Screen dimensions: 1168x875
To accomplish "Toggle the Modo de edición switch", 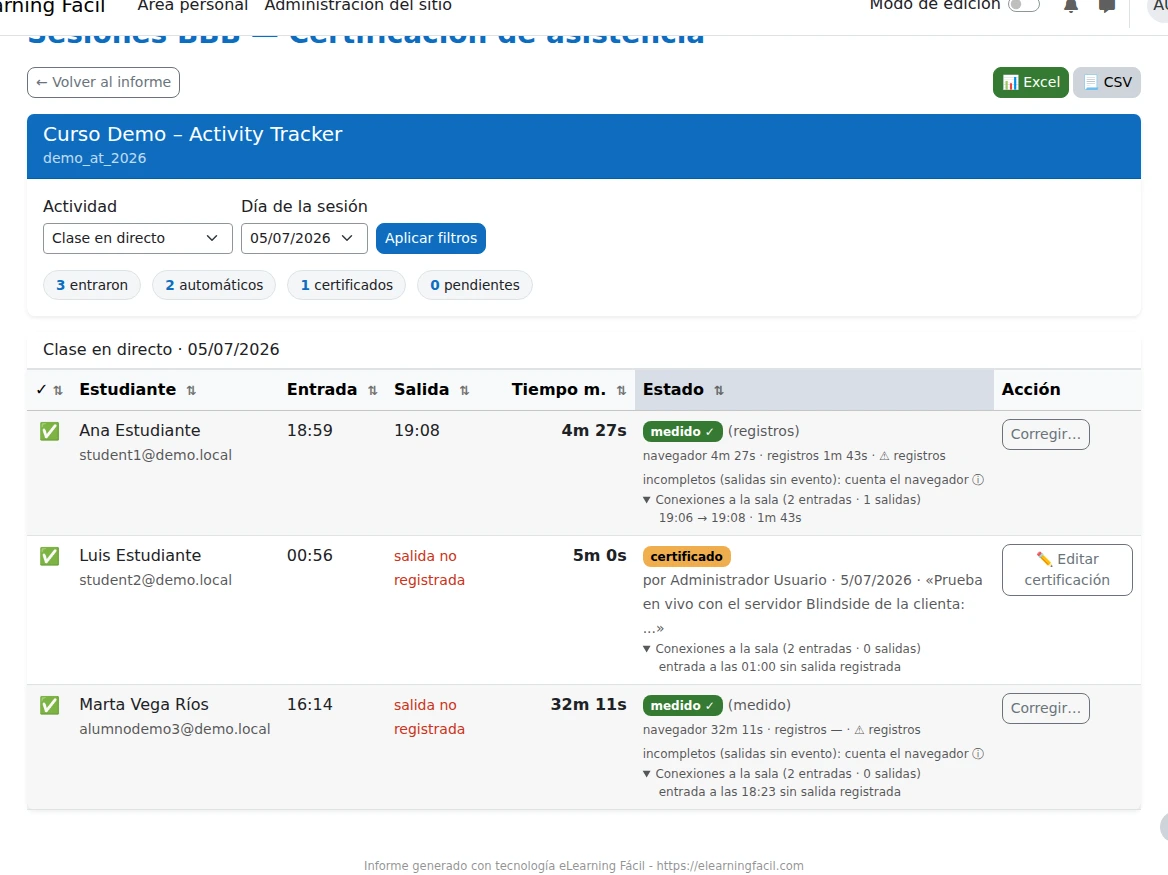I will (x=1023, y=5).
